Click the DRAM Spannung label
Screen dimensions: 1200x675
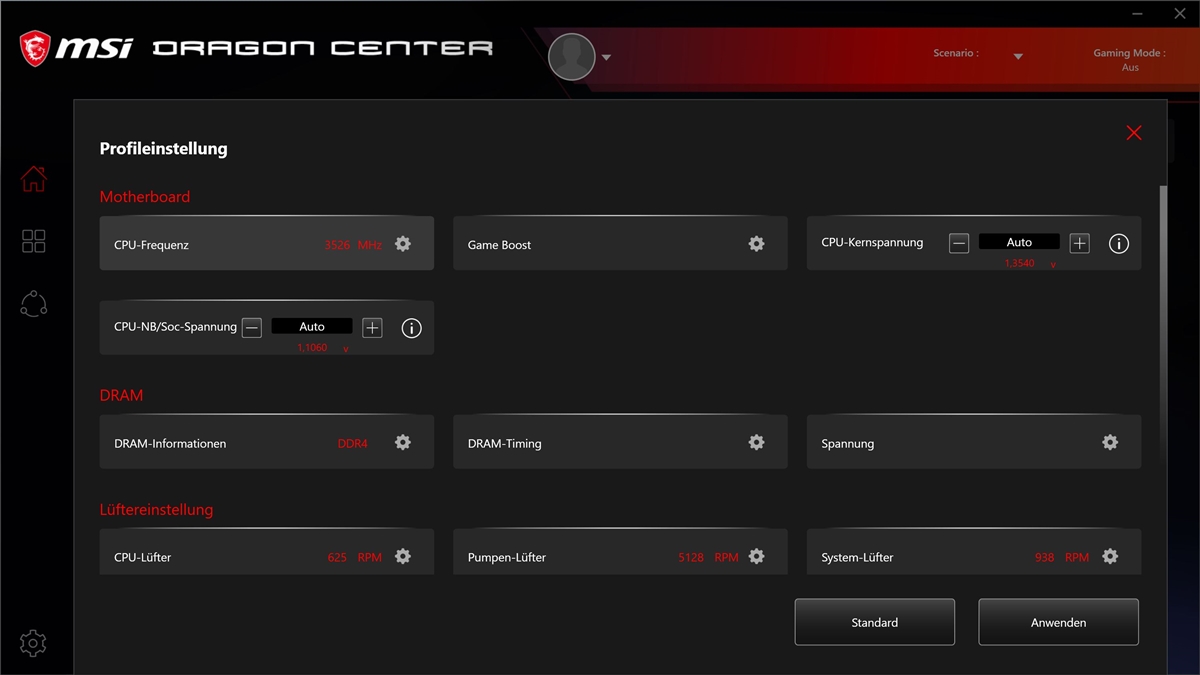click(x=848, y=443)
